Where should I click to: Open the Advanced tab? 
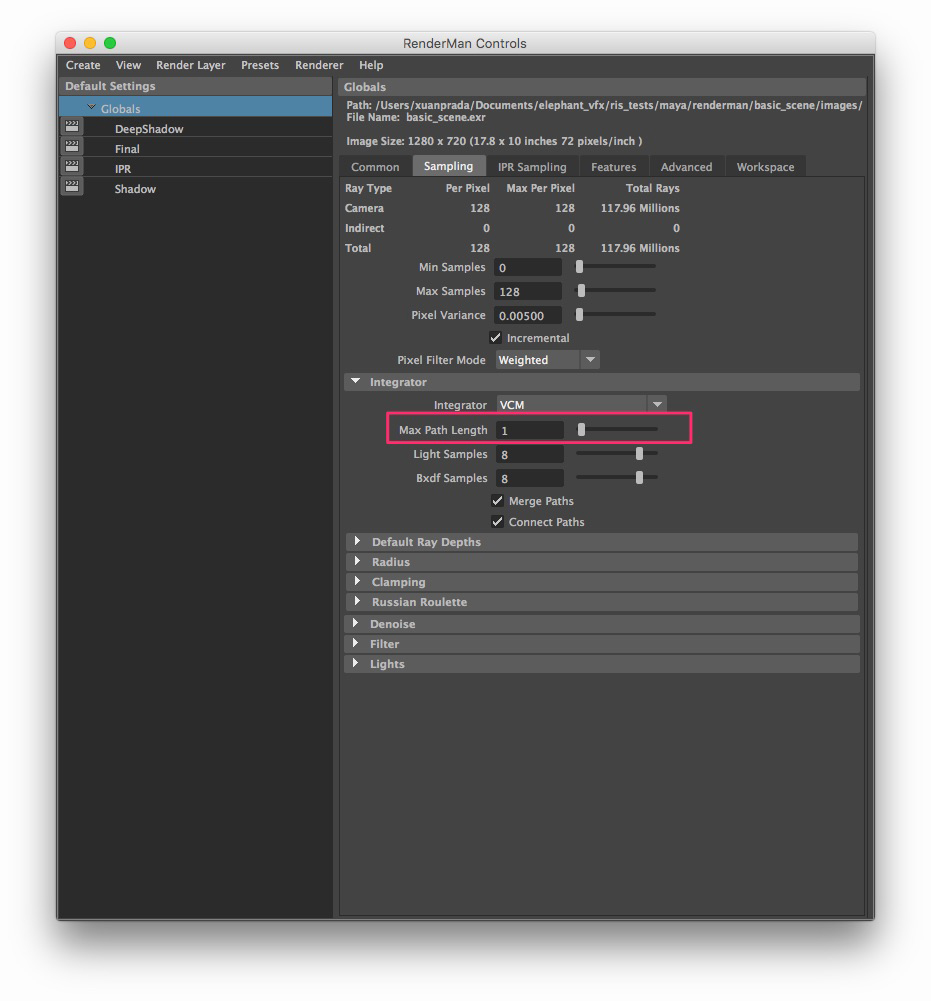[x=686, y=167]
